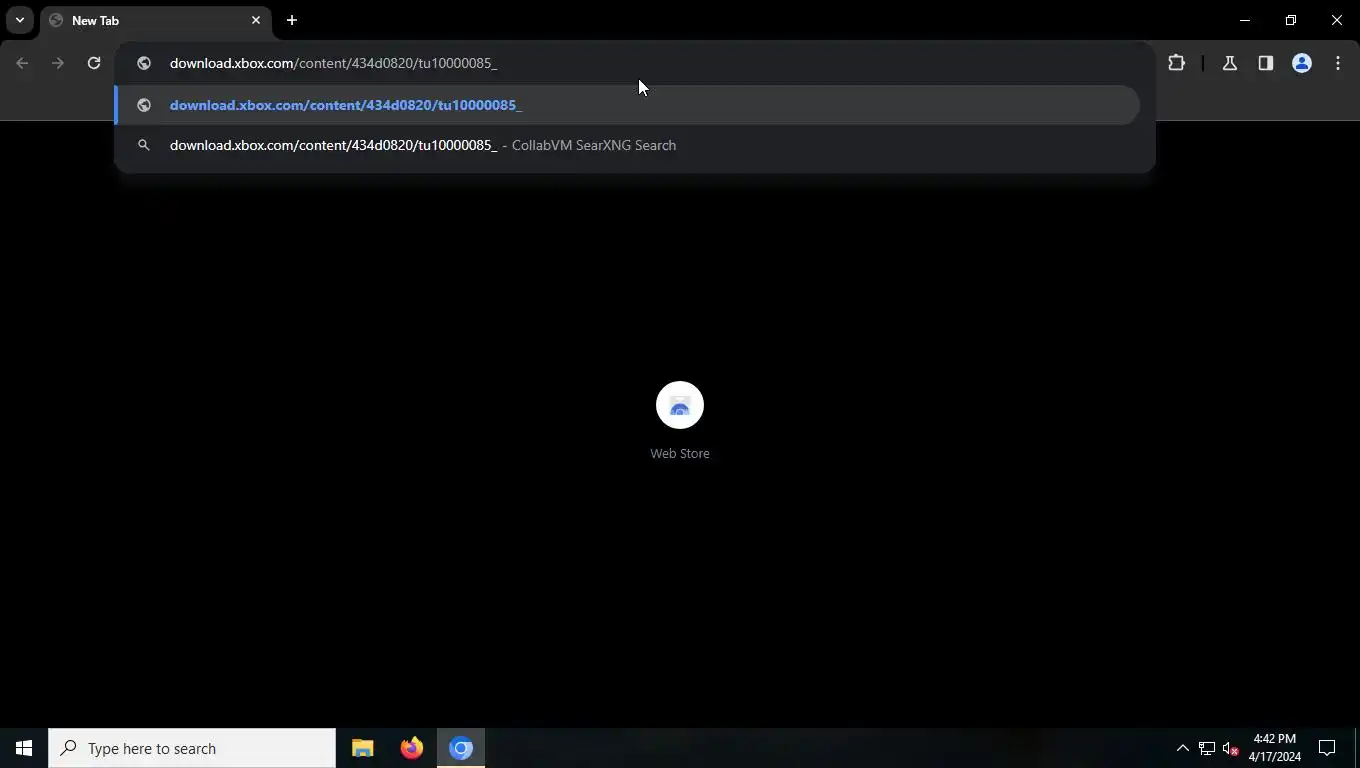Open Chrome Labs flask icon
This screenshot has height=768, width=1360.
1230,63
